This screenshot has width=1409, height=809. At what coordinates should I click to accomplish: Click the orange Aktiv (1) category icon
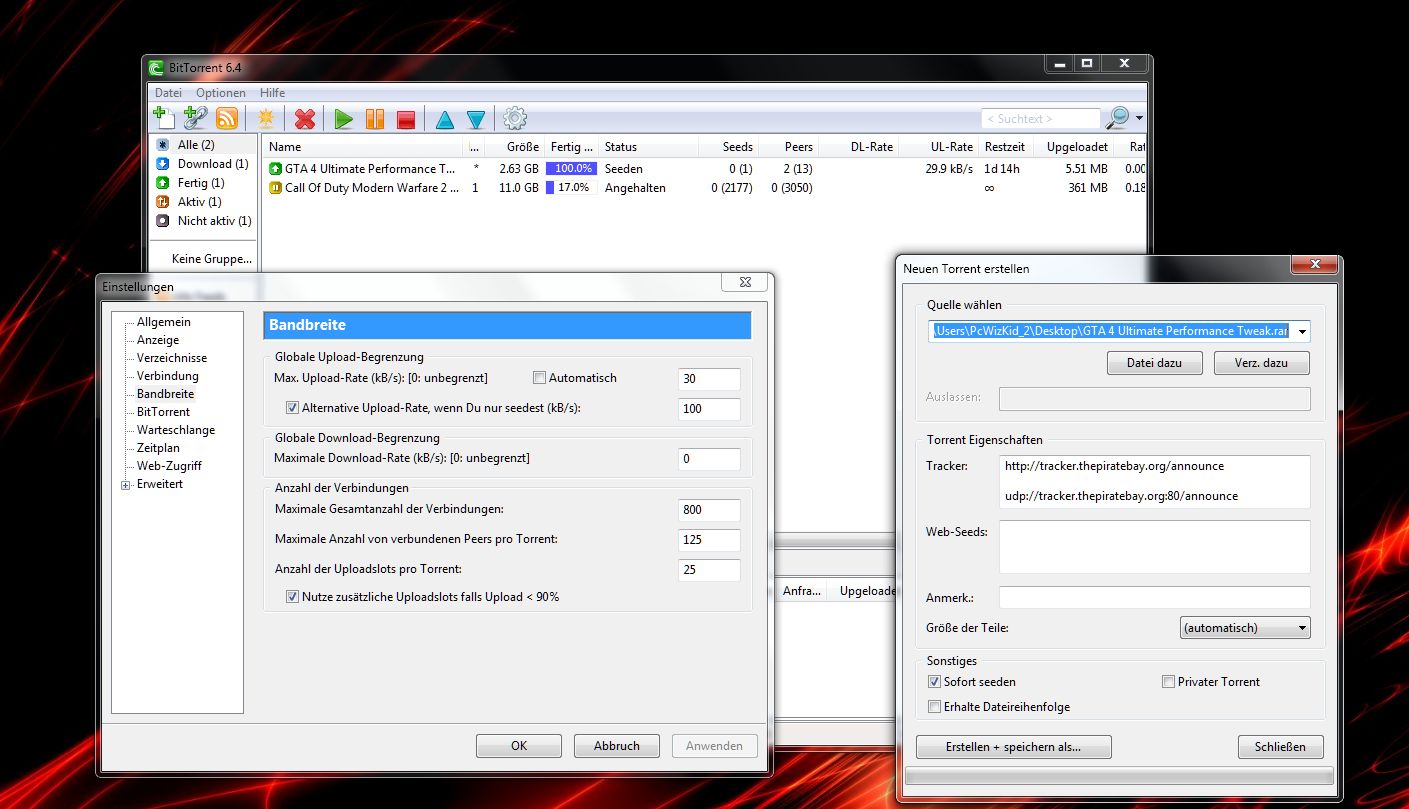click(163, 202)
